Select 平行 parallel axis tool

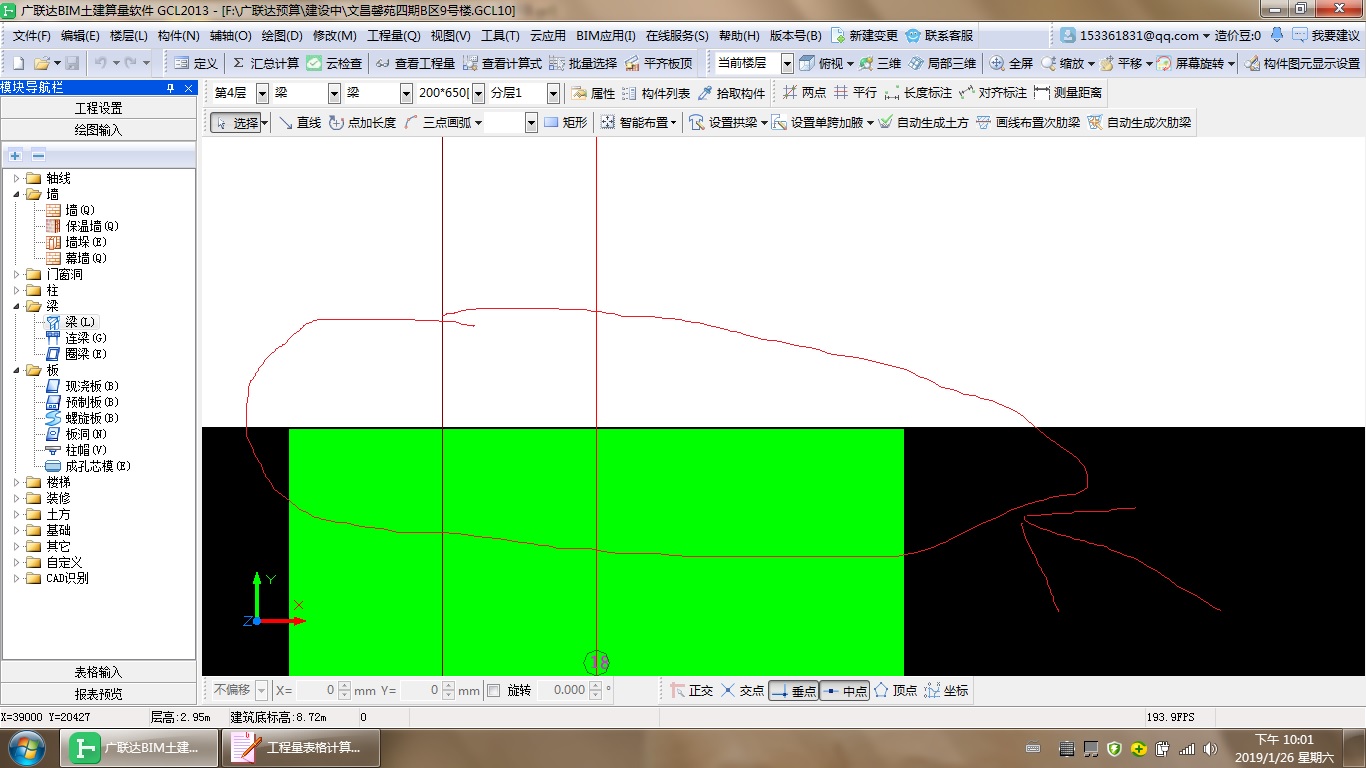tap(855, 93)
